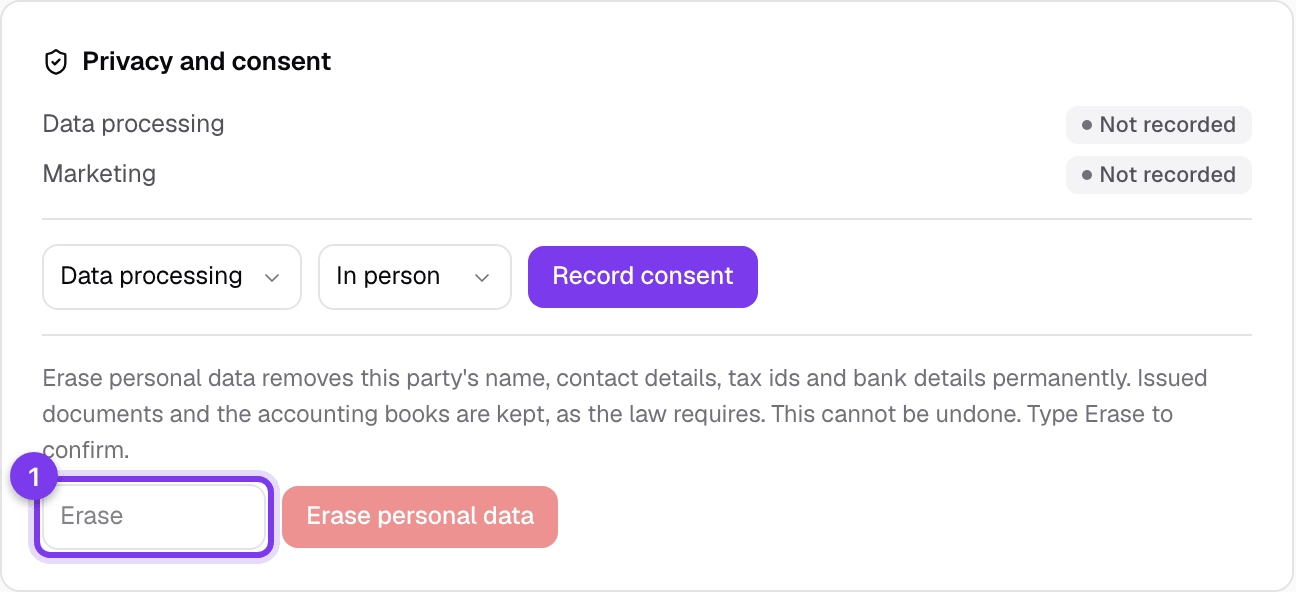Click the status dot in Marketing badge

(1087, 175)
